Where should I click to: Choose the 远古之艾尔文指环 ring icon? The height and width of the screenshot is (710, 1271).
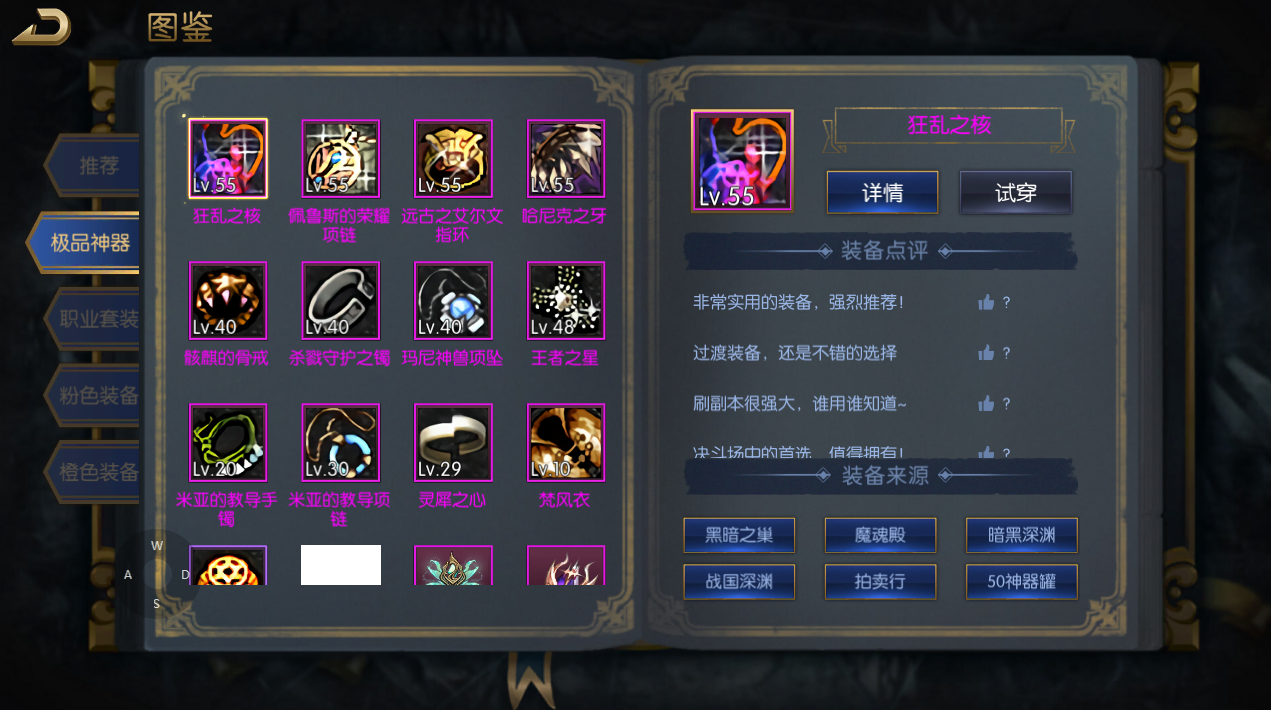coord(454,158)
